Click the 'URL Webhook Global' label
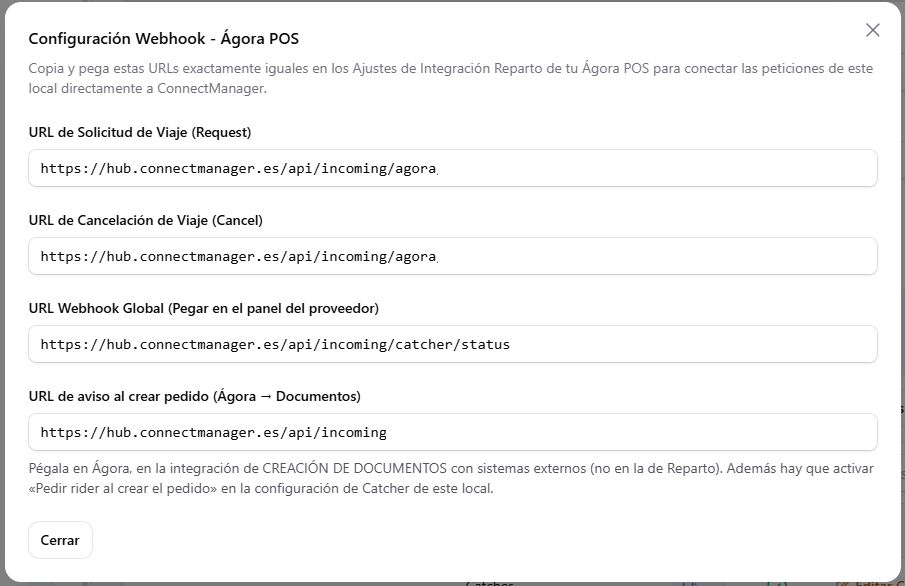This screenshot has height=586, width=905. coord(204,308)
